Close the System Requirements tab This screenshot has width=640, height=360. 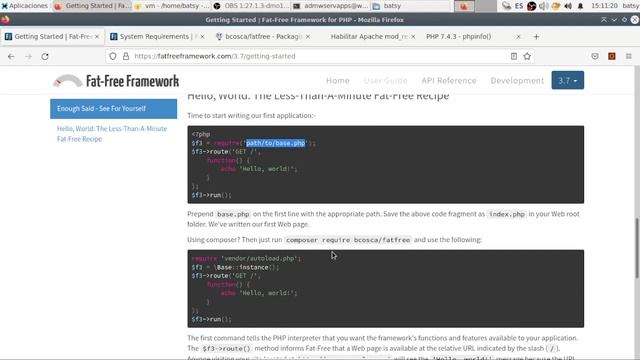click(x=202, y=37)
